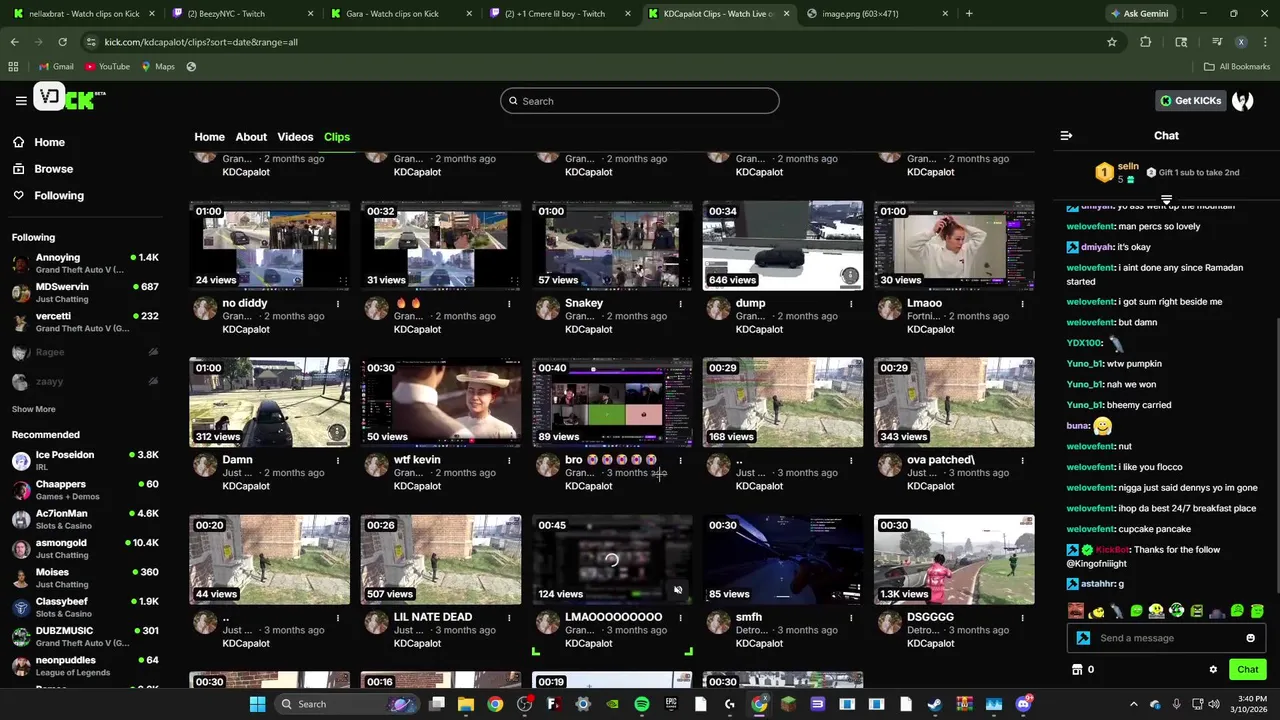Focus the Kick search field

click(640, 101)
